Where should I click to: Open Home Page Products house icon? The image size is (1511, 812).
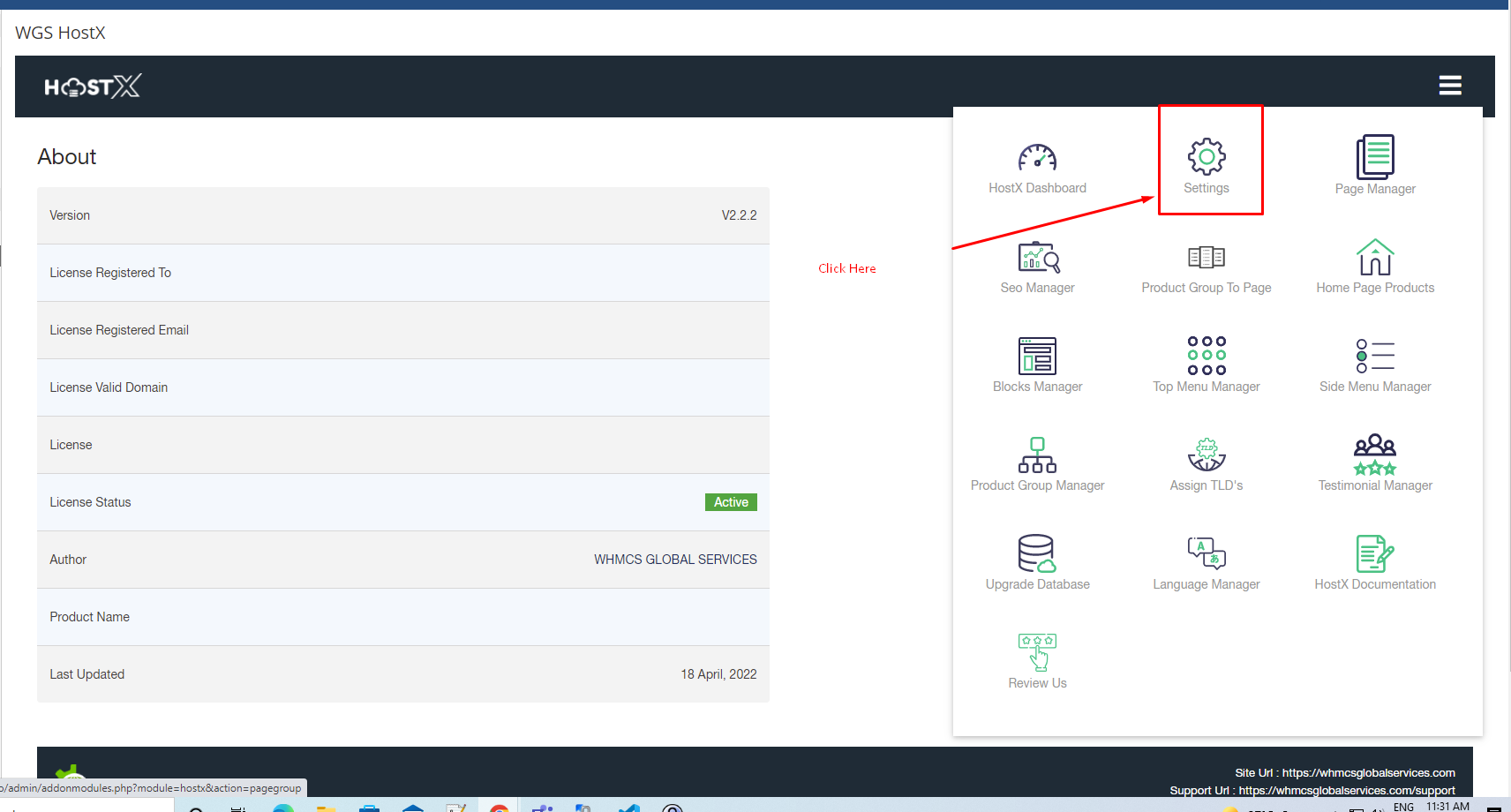coord(1374,258)
